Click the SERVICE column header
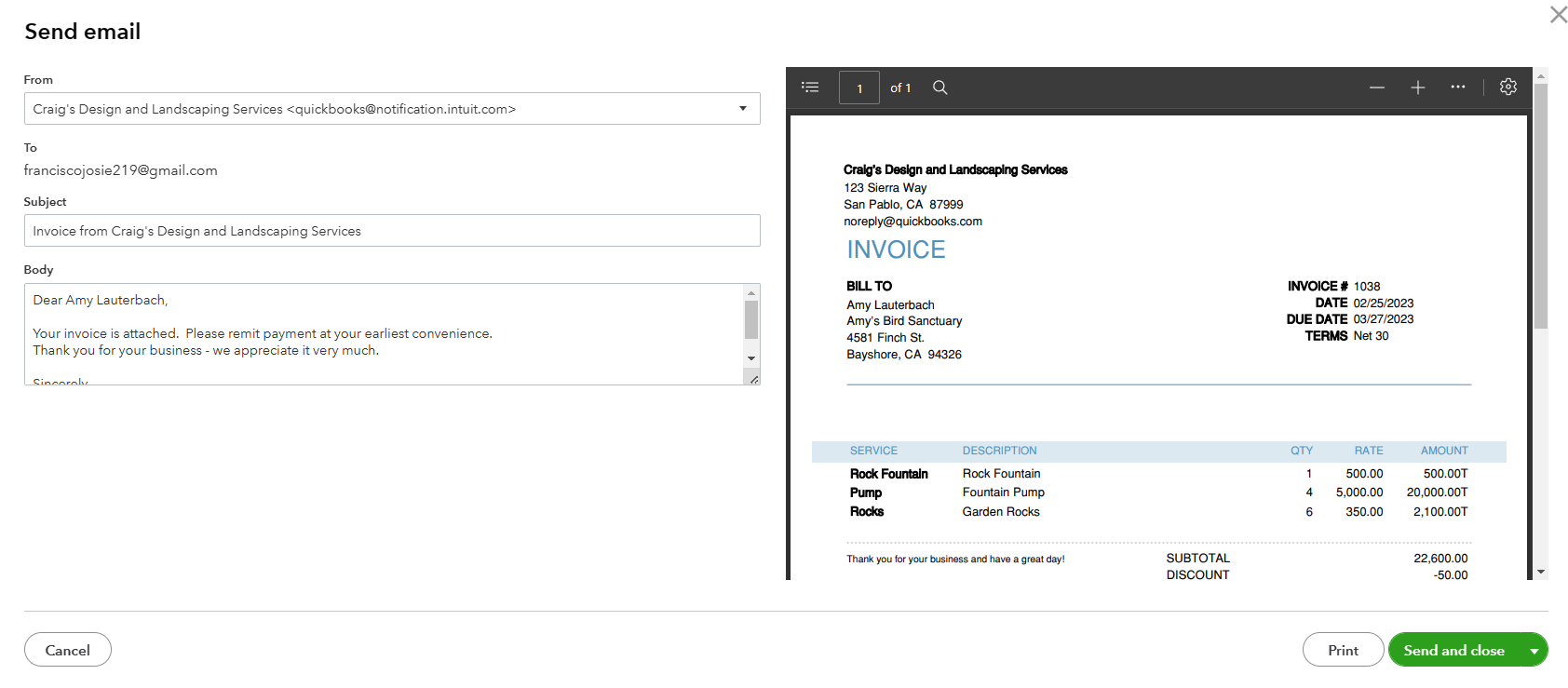Screen dimensions: 1568x688 [x=873, y=451]
